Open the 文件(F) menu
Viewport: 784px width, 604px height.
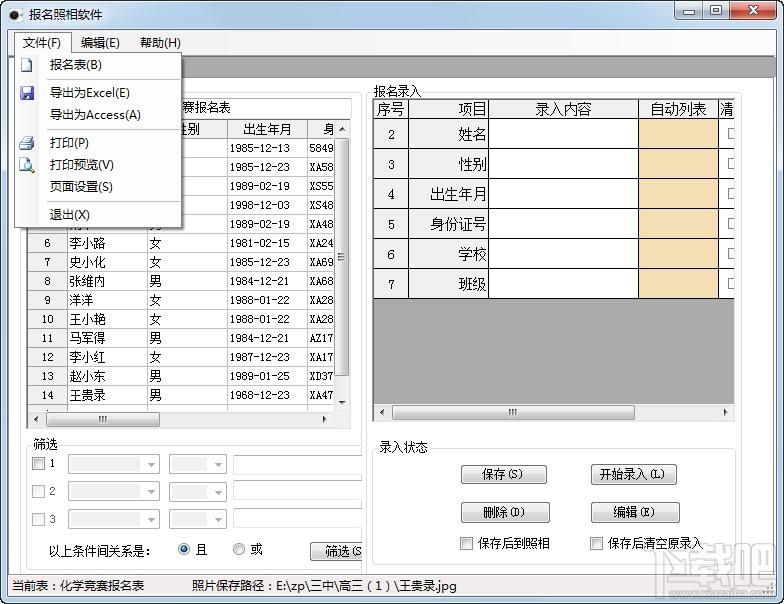tap(42, 43)
